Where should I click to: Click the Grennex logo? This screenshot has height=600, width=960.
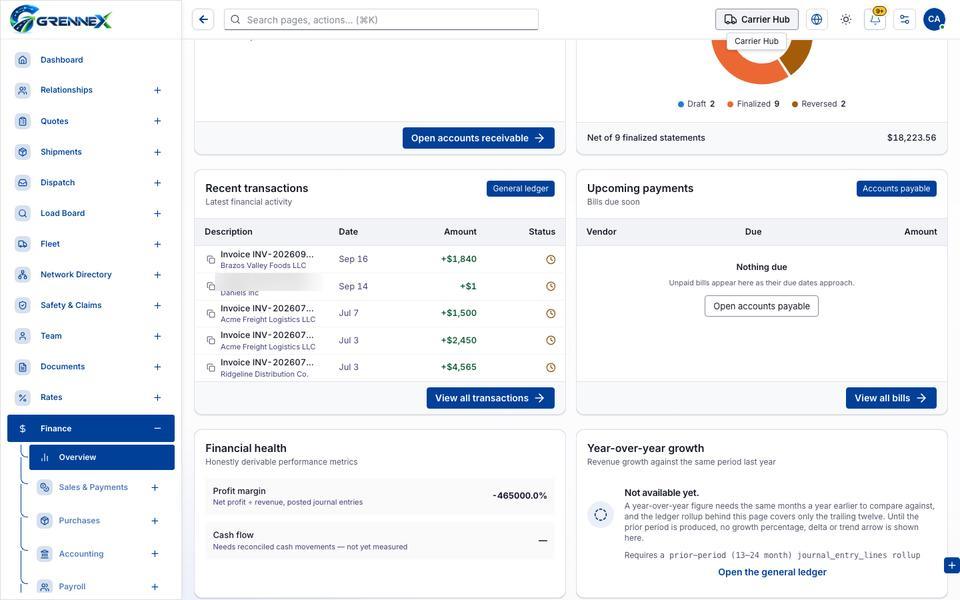pyautogui.click(x=61, y=19)
